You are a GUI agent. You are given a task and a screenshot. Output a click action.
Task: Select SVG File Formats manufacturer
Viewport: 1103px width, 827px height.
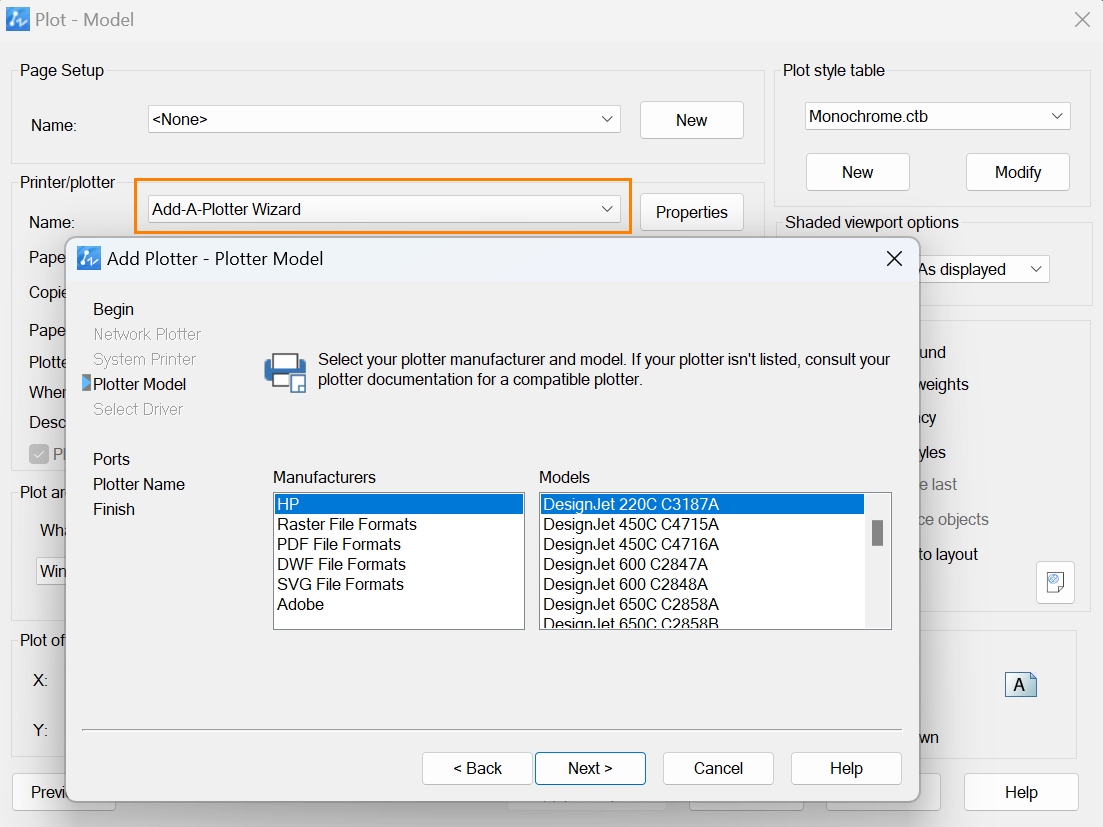[x=399, y=584]
